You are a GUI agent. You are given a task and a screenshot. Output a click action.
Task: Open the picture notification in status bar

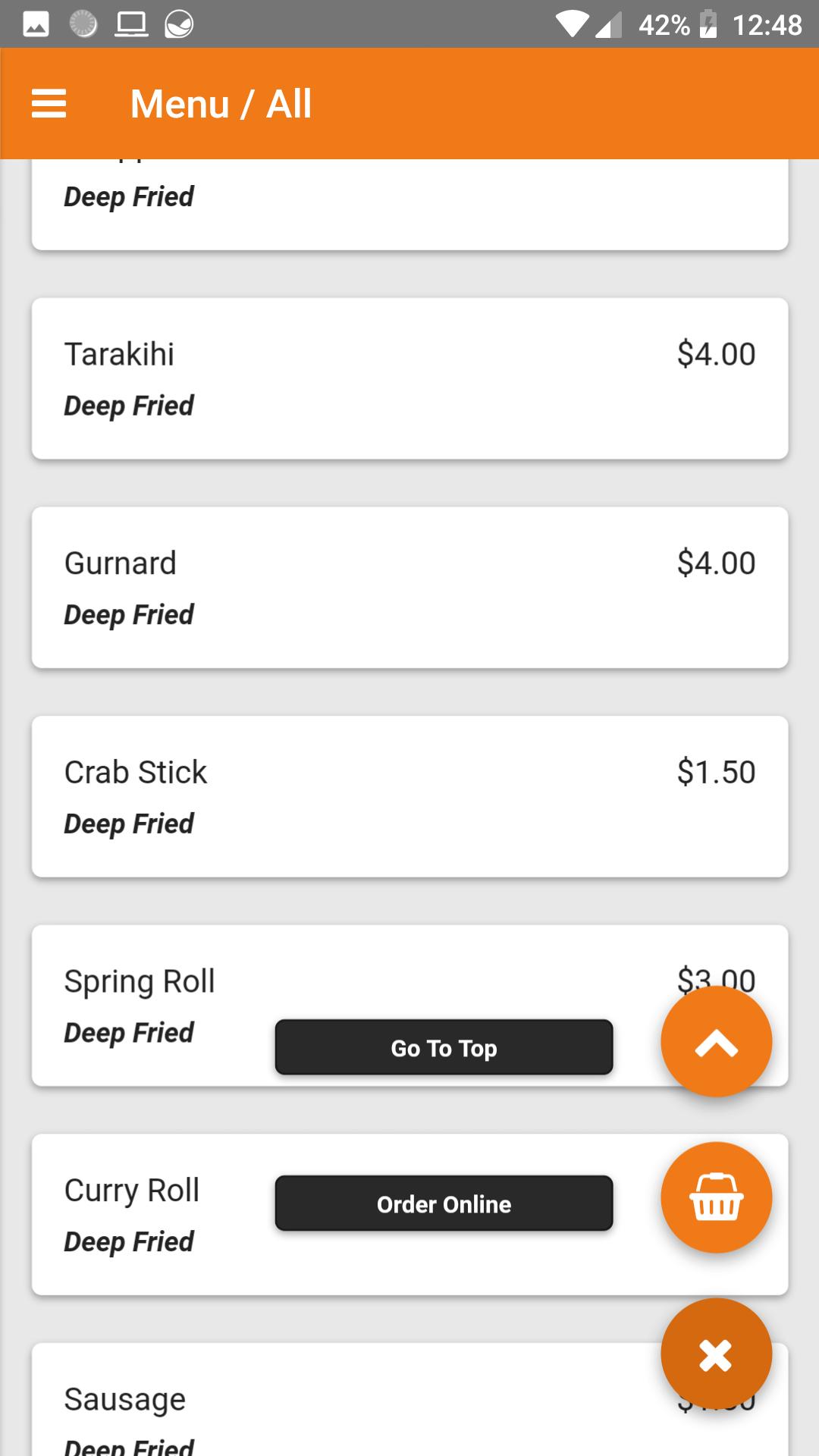(x=36, y=24)
